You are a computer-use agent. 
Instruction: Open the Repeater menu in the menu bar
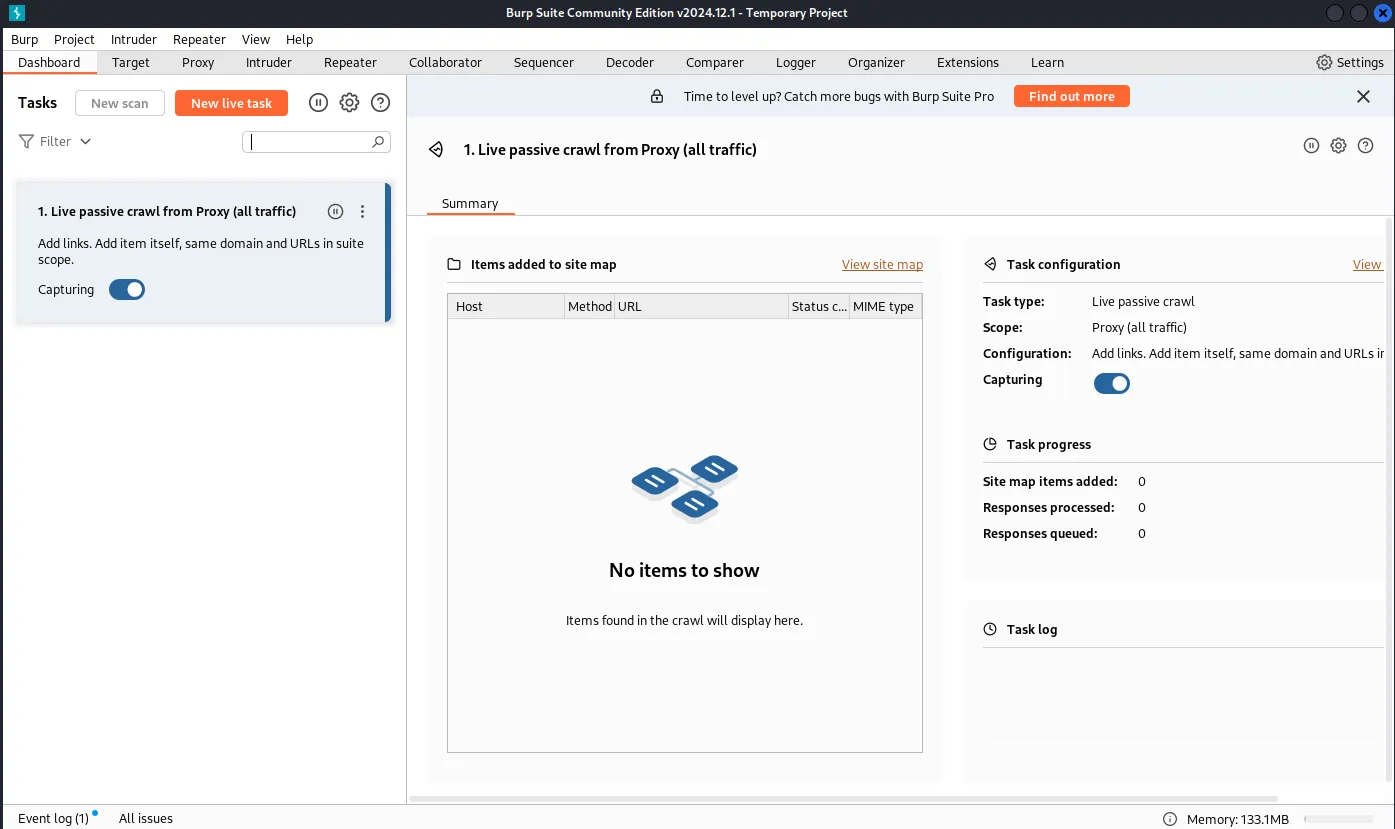point(199,39)
